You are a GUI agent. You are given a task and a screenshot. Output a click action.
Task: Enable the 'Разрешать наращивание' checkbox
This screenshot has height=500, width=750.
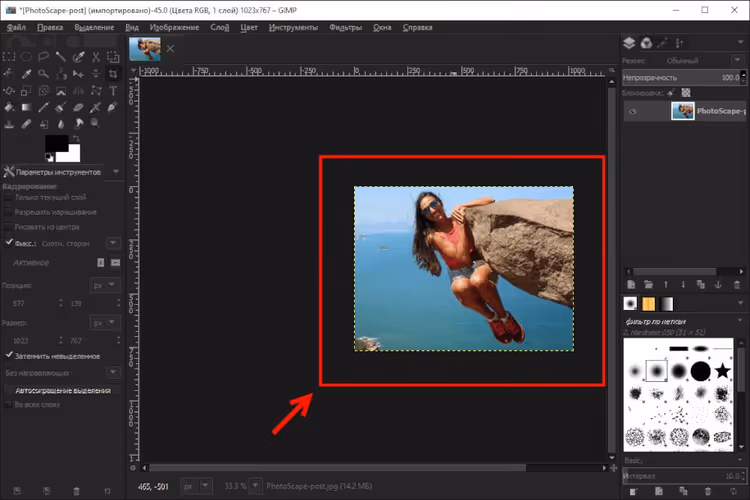tap(8, 212)
